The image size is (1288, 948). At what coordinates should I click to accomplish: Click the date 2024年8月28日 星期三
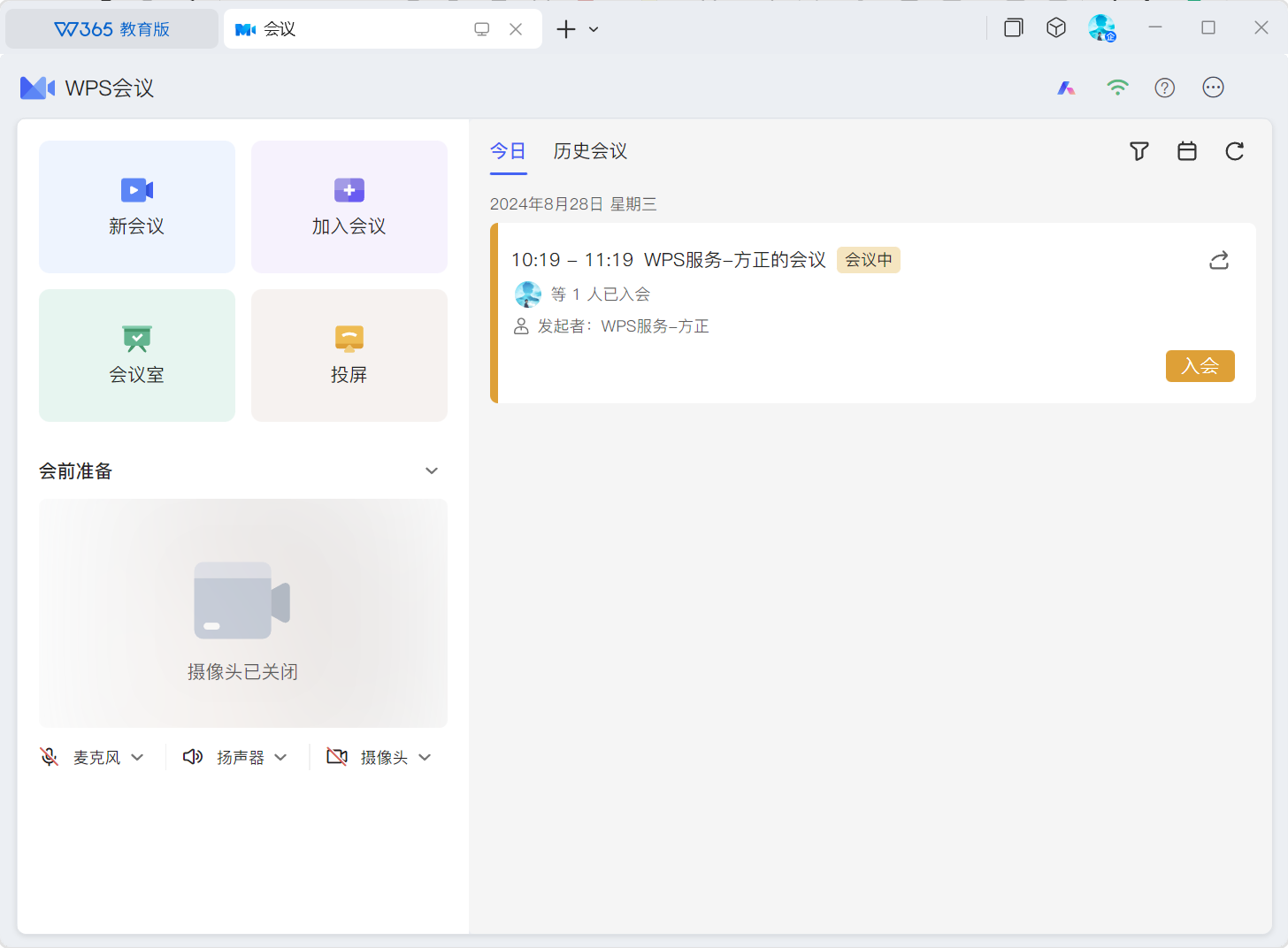[x=573, y=204]
